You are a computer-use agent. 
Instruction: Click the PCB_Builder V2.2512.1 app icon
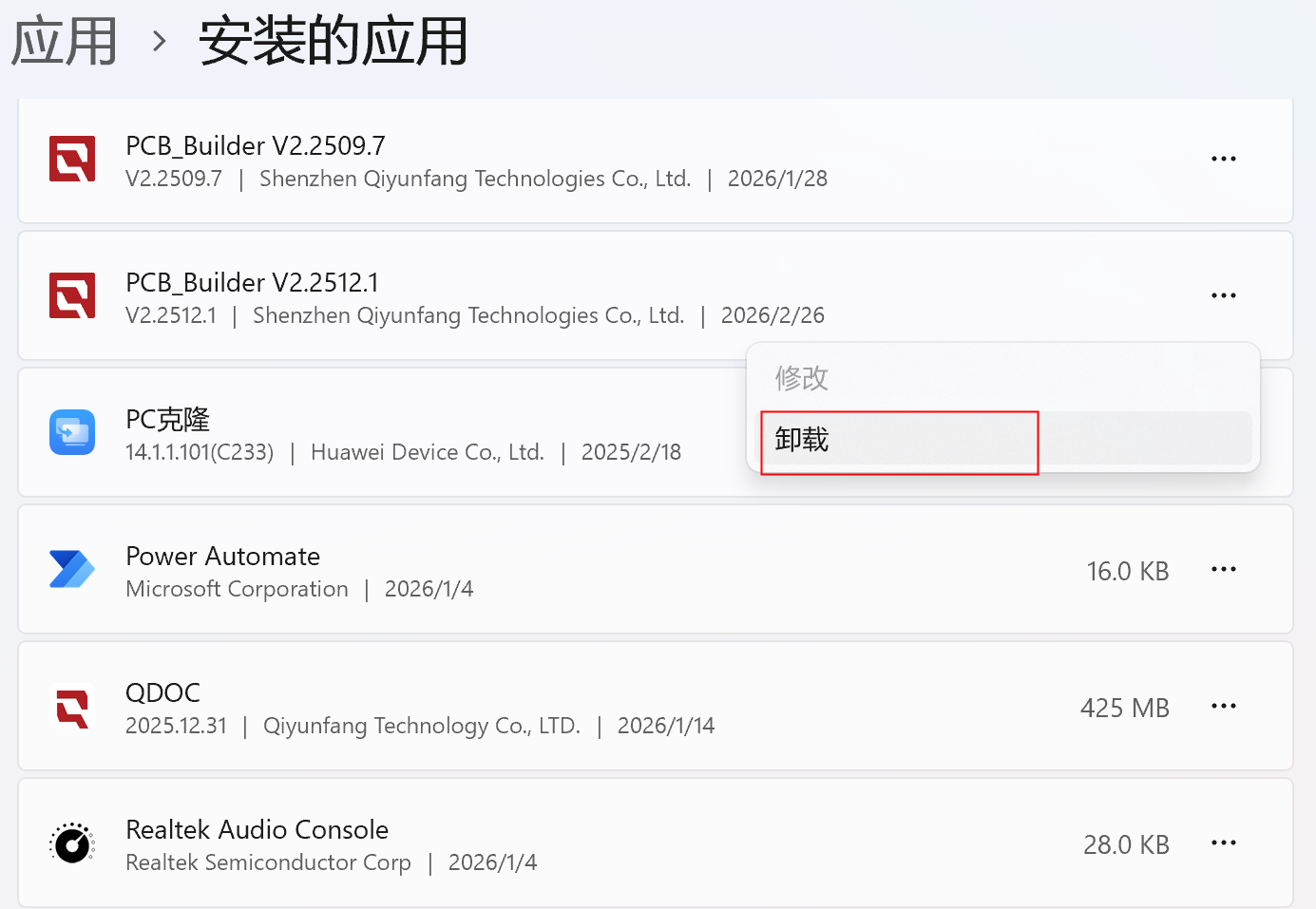[72, 295]
